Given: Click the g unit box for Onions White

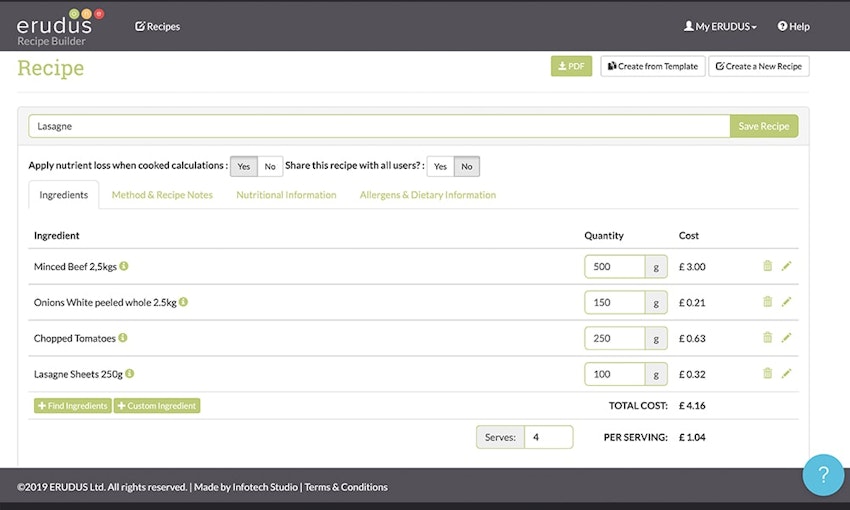Looking at the screenshot, I should [x=656, y=302].
